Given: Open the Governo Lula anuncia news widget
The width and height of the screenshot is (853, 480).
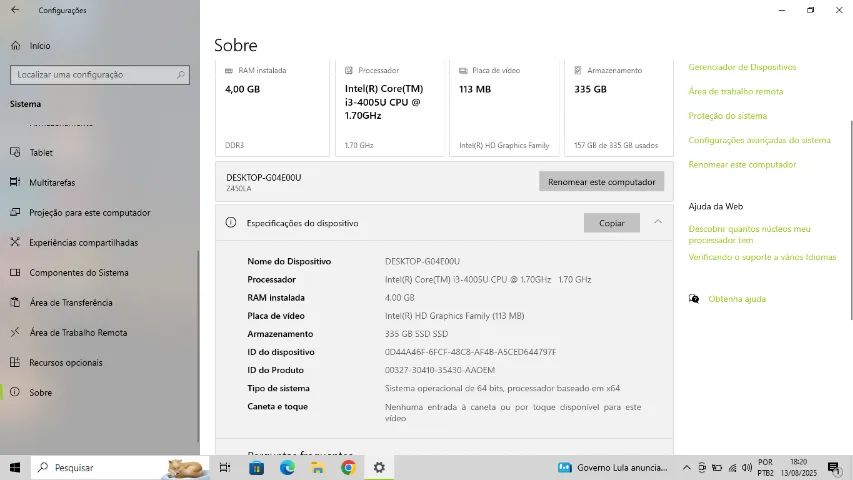Looking at the screenshot, I should [612, 467].
